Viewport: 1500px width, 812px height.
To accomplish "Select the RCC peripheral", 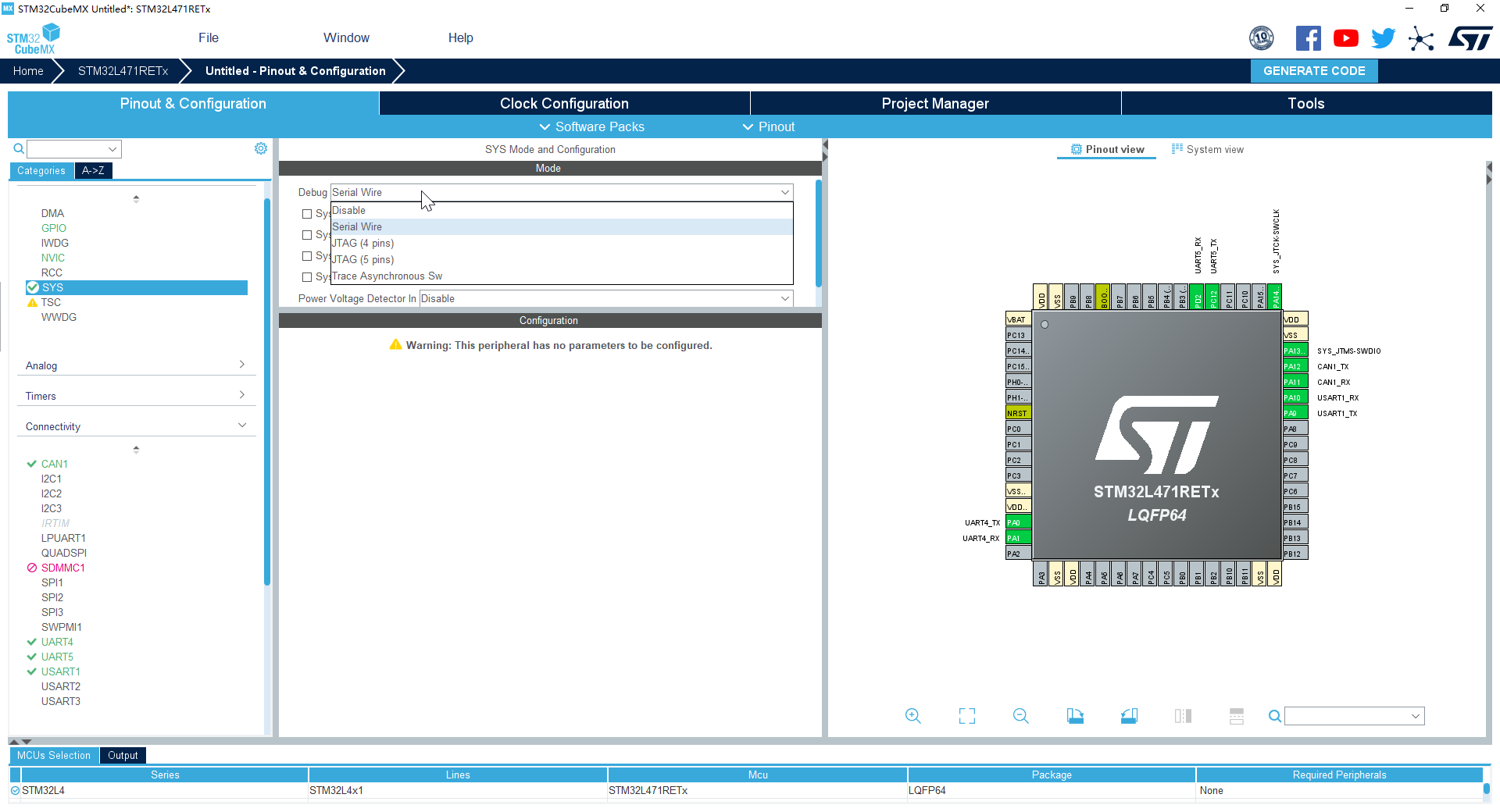I will tap(52, 272).
